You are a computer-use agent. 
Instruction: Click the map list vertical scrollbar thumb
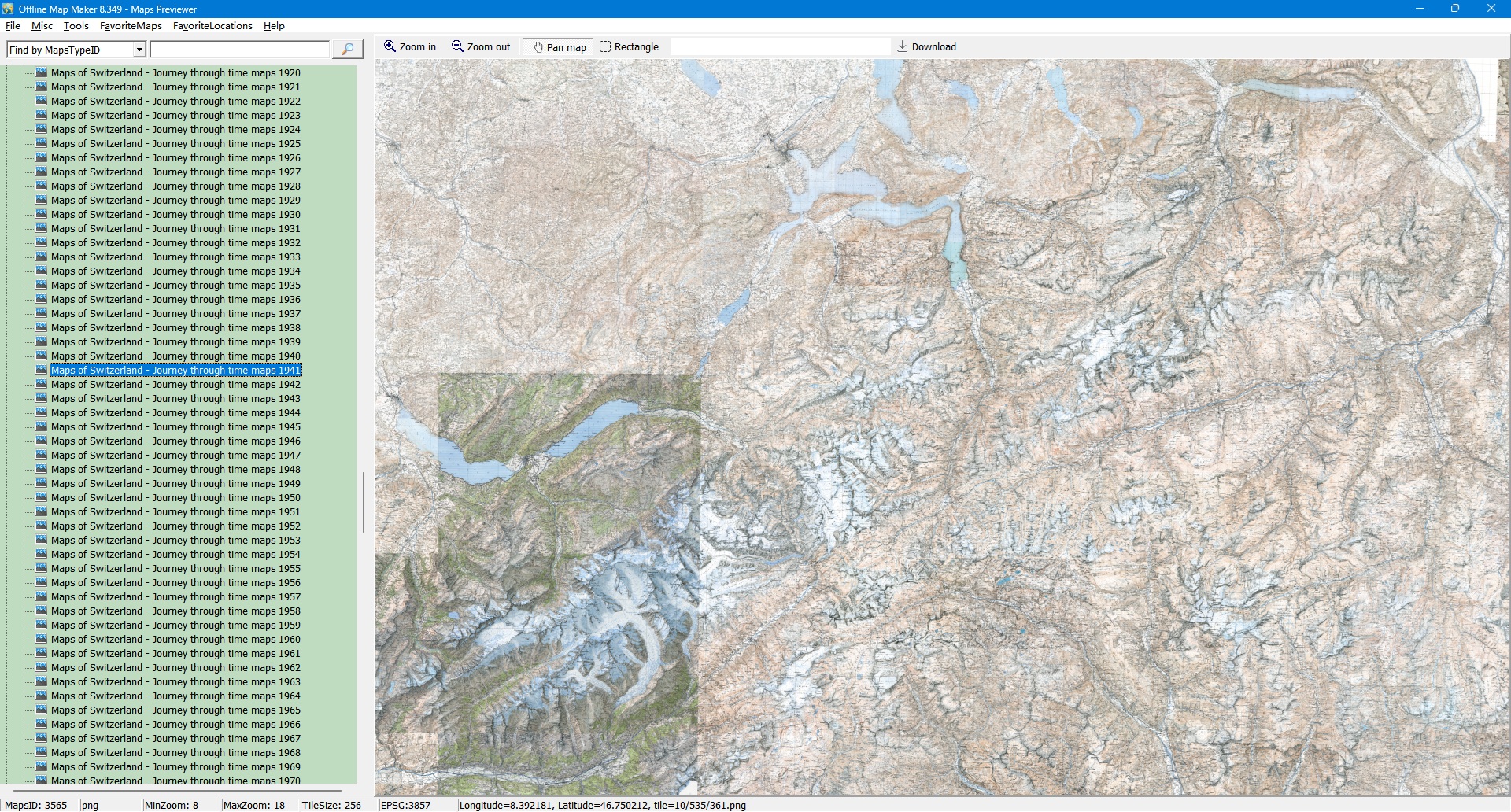[363, 502]
